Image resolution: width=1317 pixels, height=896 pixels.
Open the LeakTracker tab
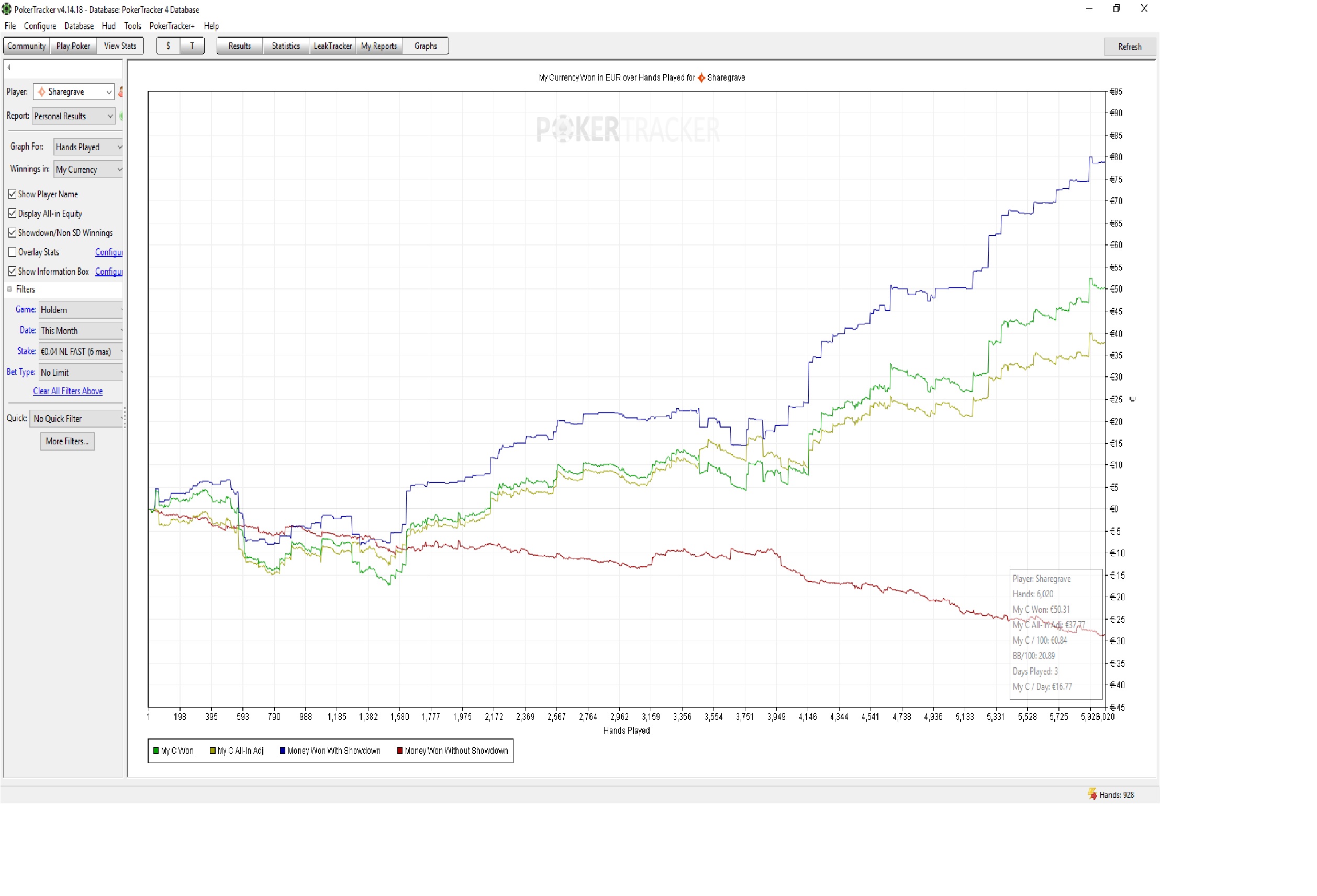pyautogui.click(x=333, y=46)
